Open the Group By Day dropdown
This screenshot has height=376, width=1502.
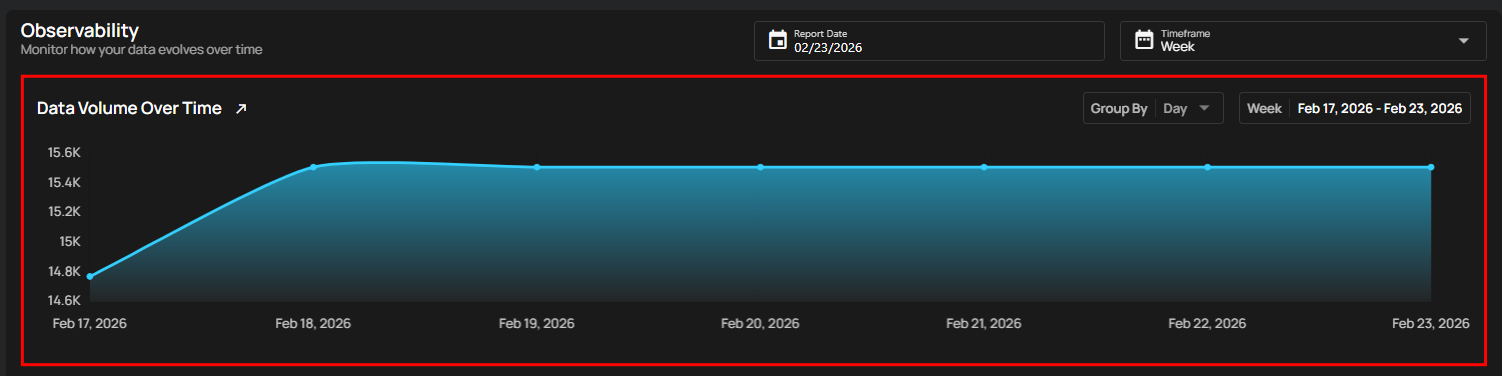pos(1153,108)
